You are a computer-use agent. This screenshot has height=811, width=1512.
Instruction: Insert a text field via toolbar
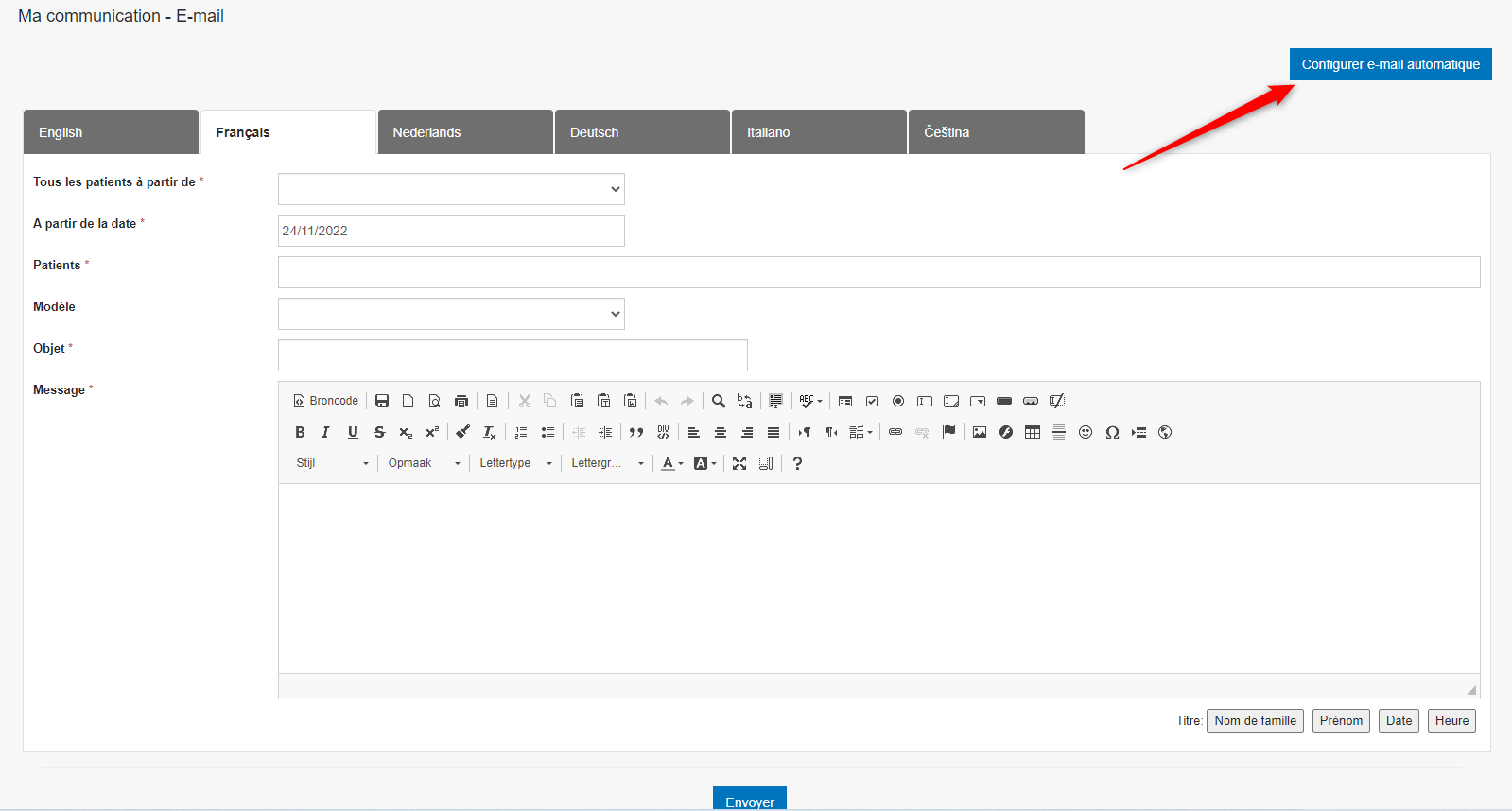pos(925,401)
